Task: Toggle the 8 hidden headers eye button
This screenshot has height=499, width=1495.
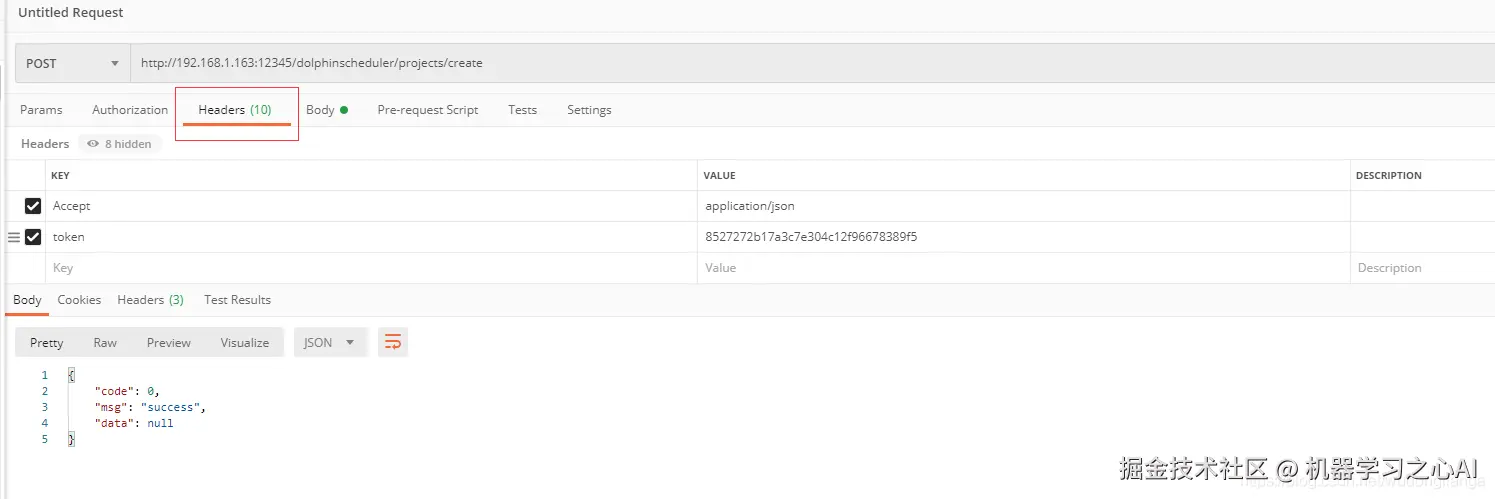Action: tap(119, 144)
